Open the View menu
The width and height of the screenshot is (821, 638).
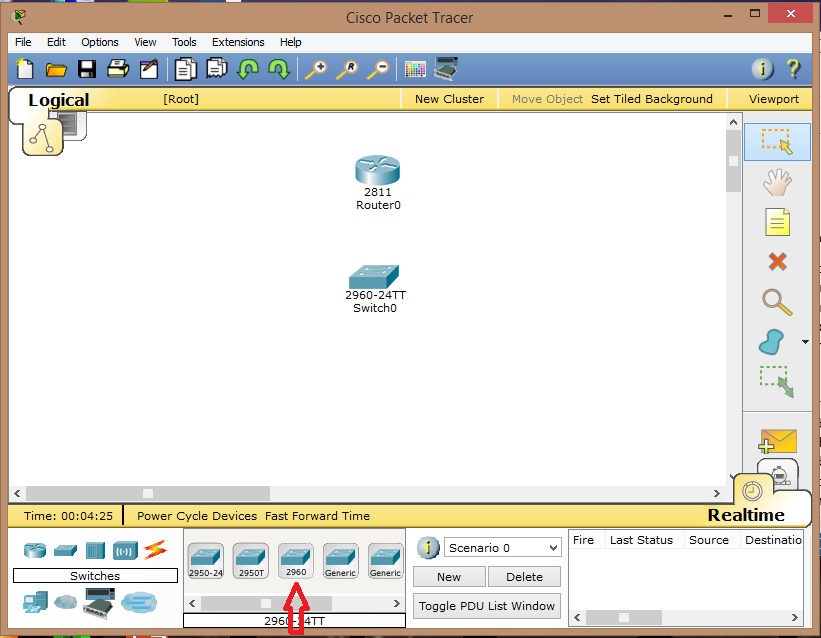coord(145,42)
